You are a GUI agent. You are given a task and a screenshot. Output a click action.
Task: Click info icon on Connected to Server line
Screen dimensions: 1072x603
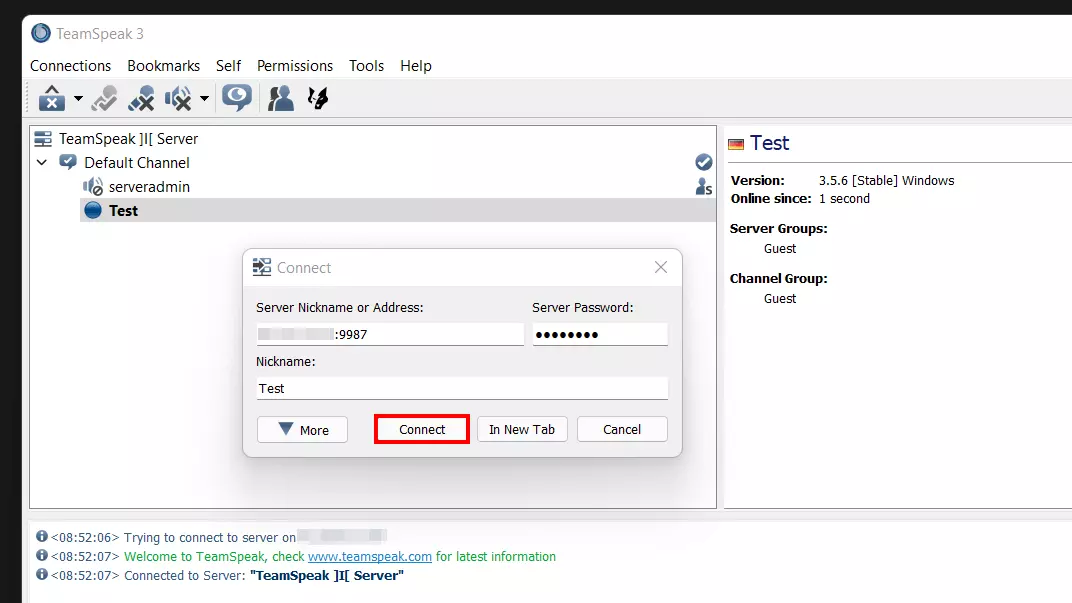point(42,574)
